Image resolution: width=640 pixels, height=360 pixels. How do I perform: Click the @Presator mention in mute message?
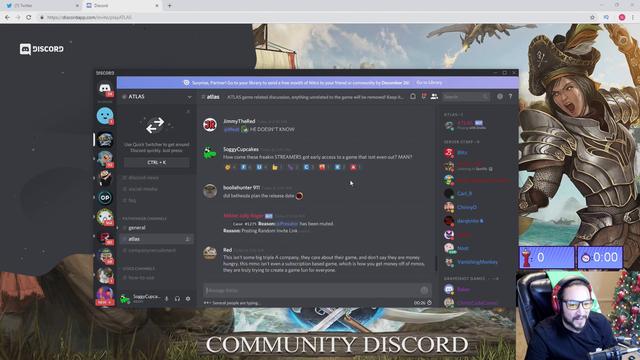pyautogui.click(x=287, y=224)
